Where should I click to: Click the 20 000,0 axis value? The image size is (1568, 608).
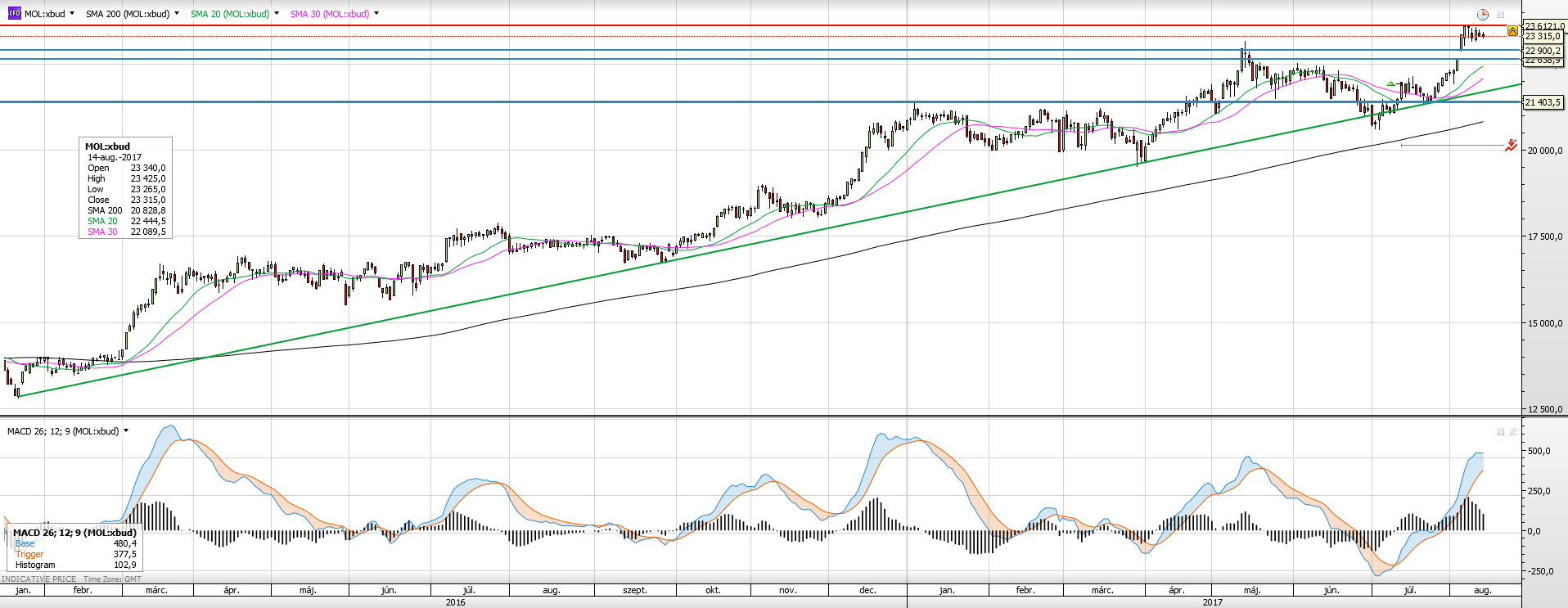(x=1545, y=151)
